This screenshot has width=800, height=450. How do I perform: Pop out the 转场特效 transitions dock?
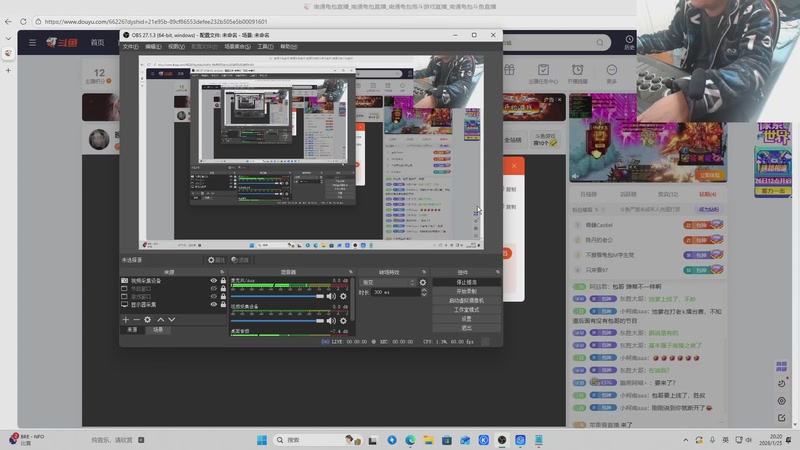[x=424, y=272]
